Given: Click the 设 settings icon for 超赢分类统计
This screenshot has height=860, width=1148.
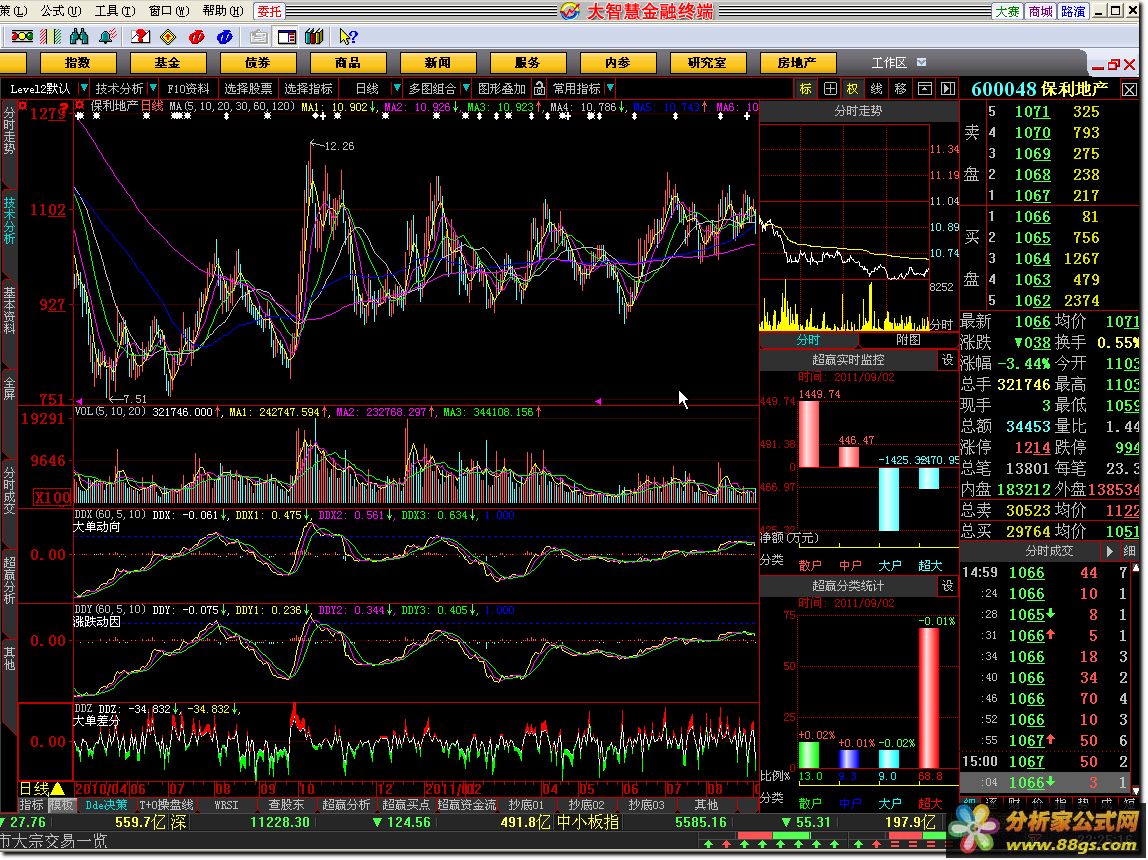Looking at the screenshot, I should point(948,586).
